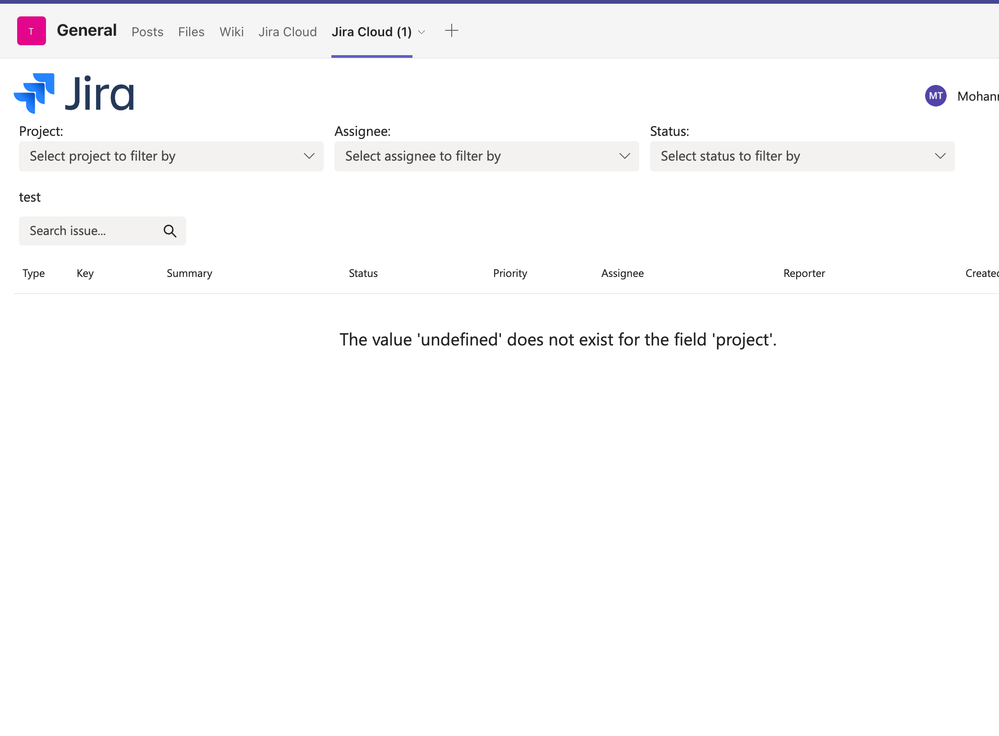Add a new tab with the plus icon
This screenshot has height=736, width=999.
451,31
